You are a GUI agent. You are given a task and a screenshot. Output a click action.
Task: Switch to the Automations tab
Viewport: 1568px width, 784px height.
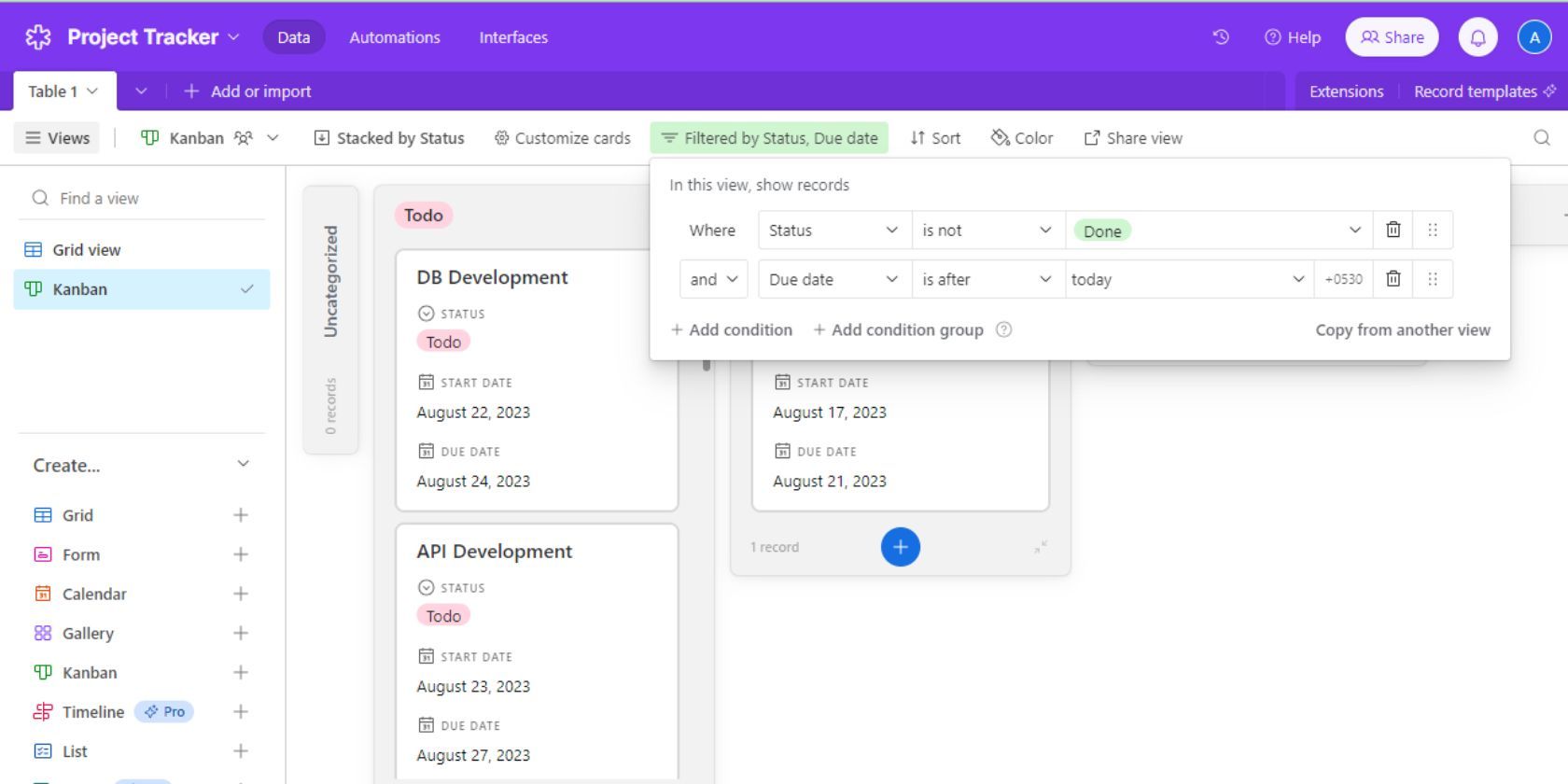tap(394, 37)
